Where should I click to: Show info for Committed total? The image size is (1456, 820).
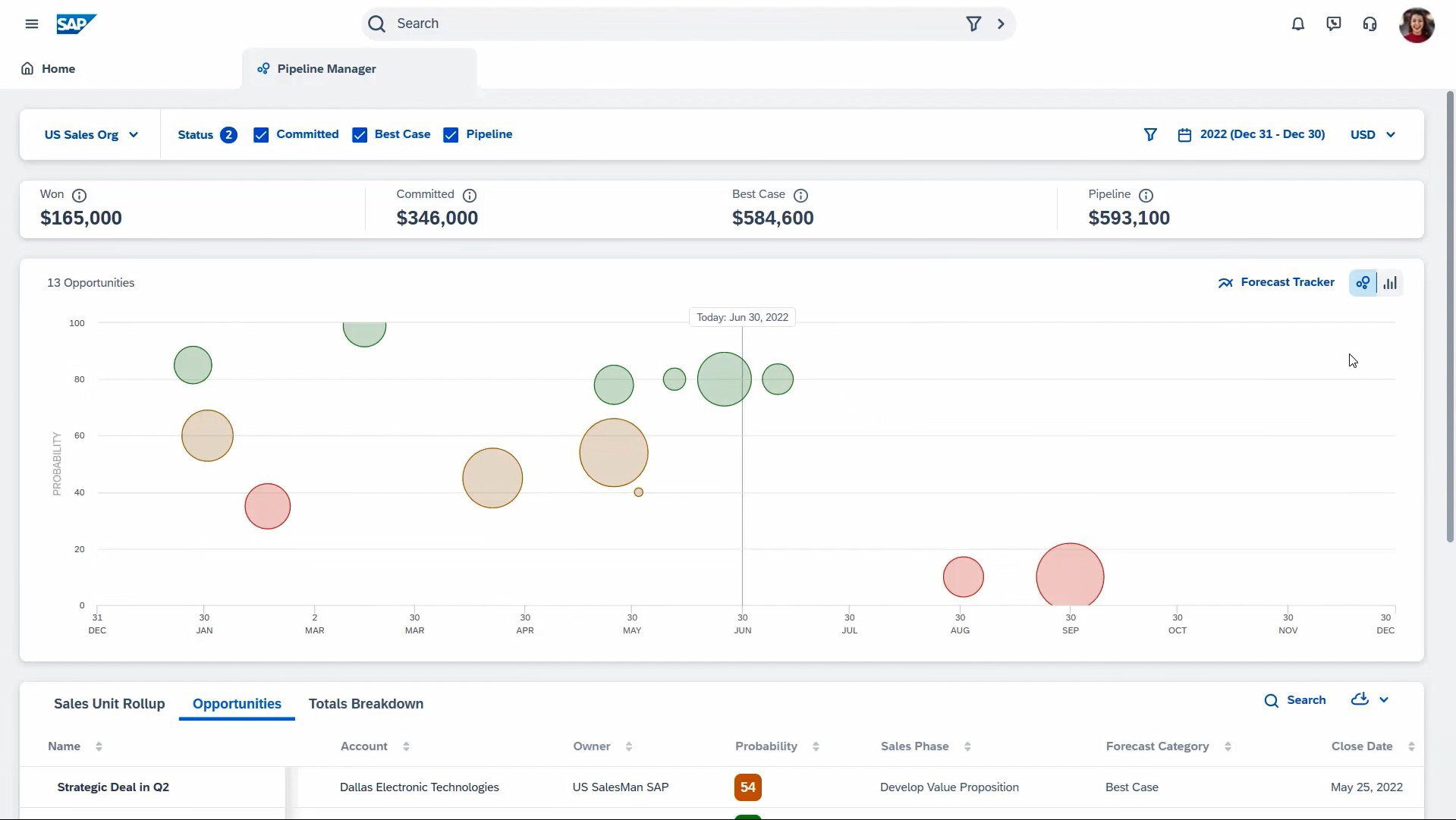(x=469, y=195)
